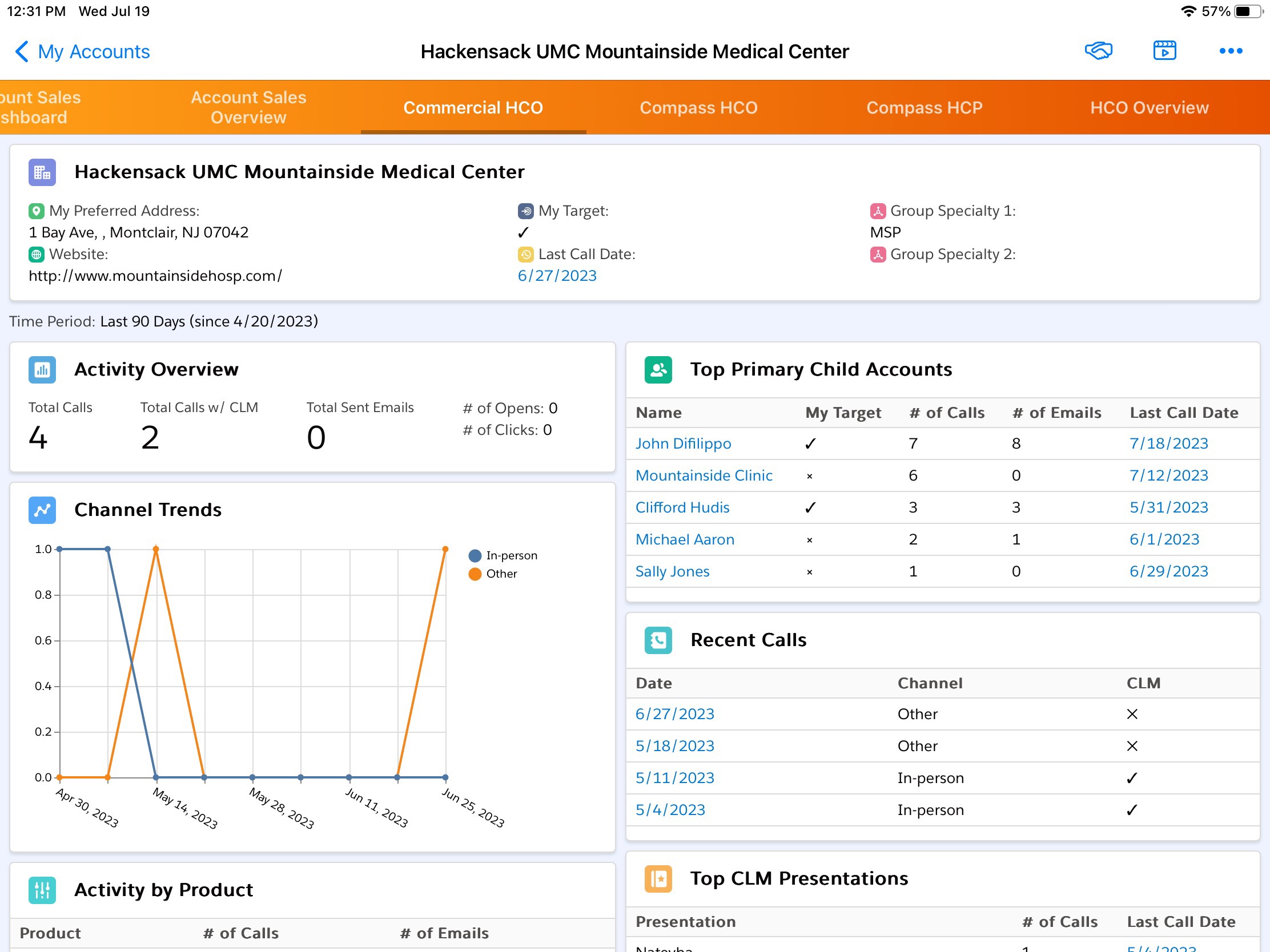This screenshot has height=952, width=1270.
Task: Tap John Difilippo's My Target checkmark
Action: [x=810, y=443]
